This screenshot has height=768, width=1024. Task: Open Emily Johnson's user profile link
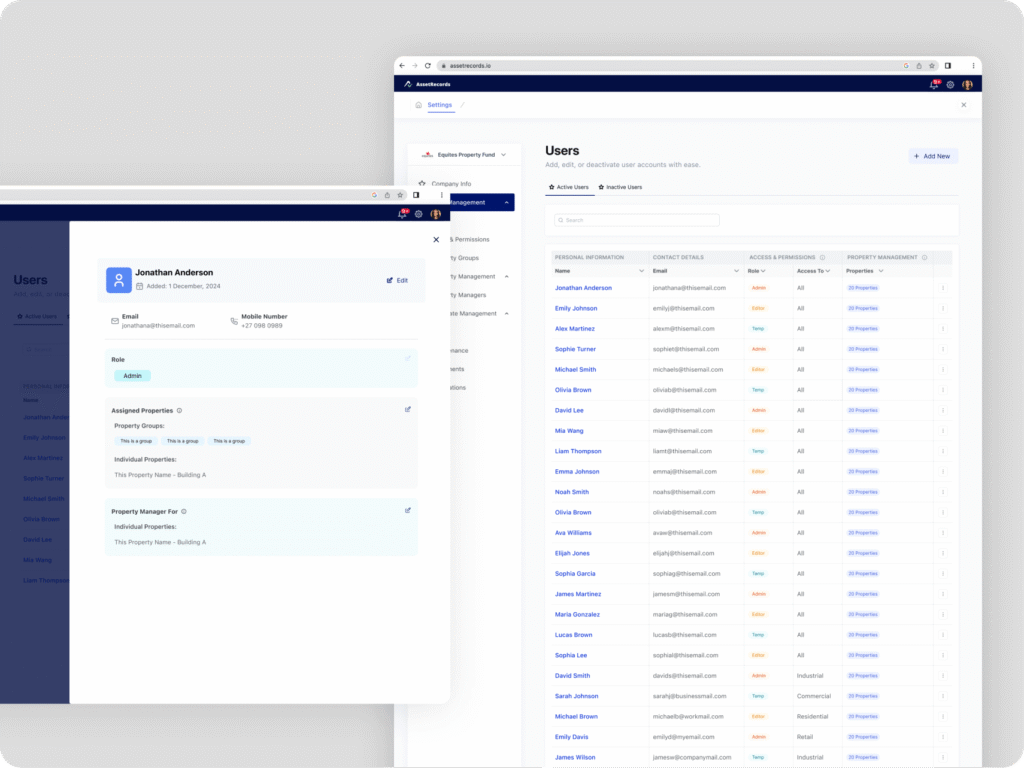[576, 308]
